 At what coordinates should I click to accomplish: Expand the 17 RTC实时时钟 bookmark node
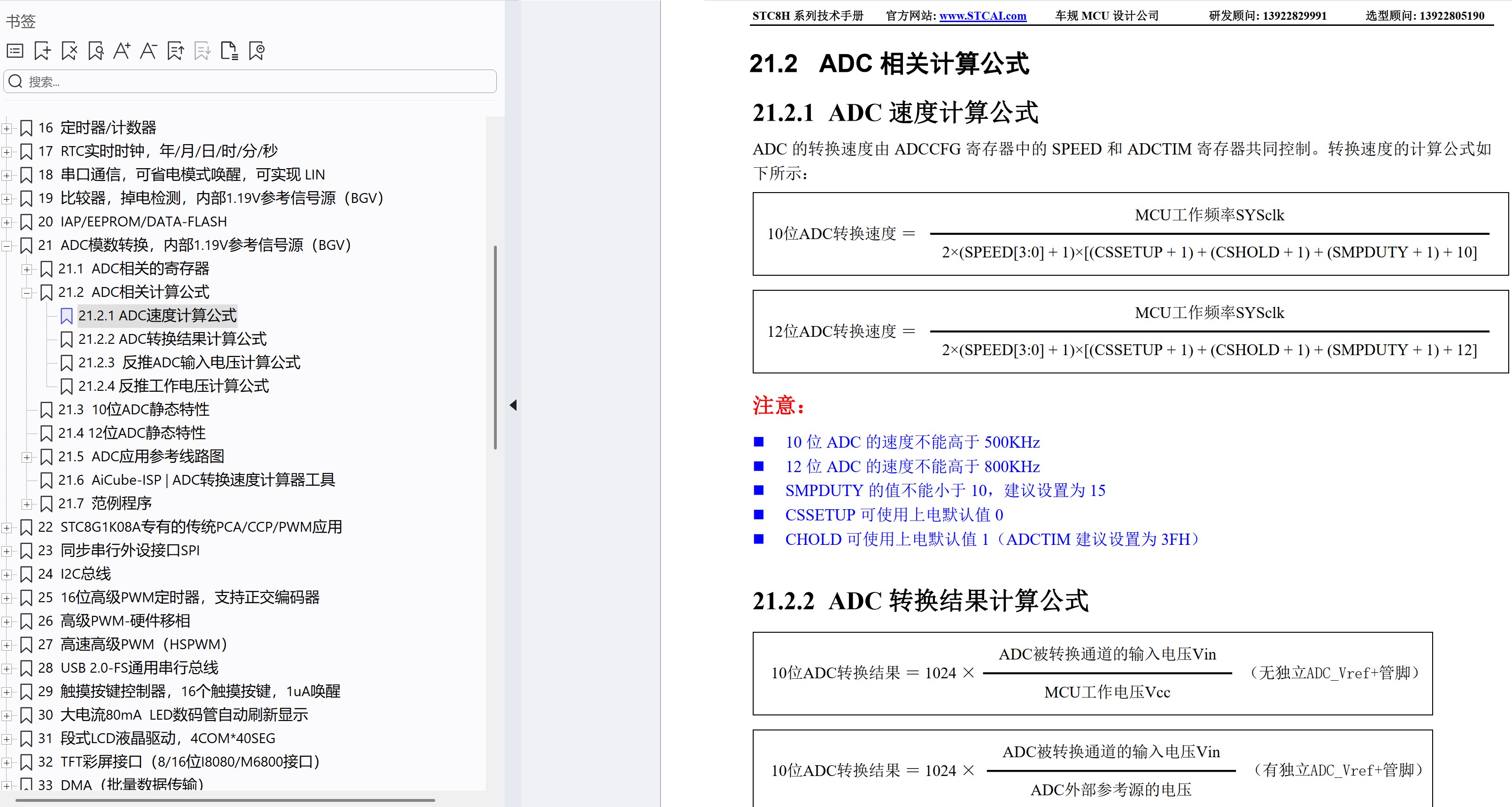click(x=7, y=152)
